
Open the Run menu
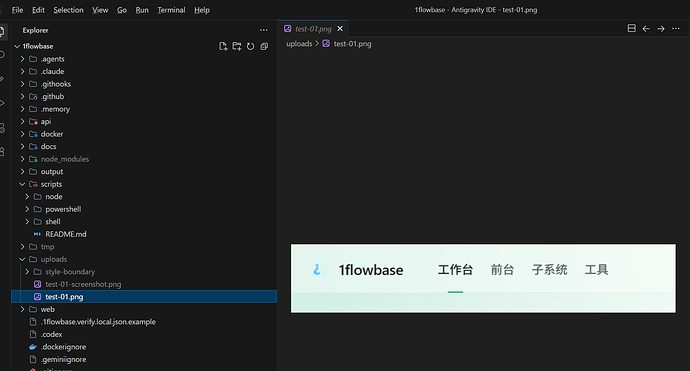(x=142, y=10)
